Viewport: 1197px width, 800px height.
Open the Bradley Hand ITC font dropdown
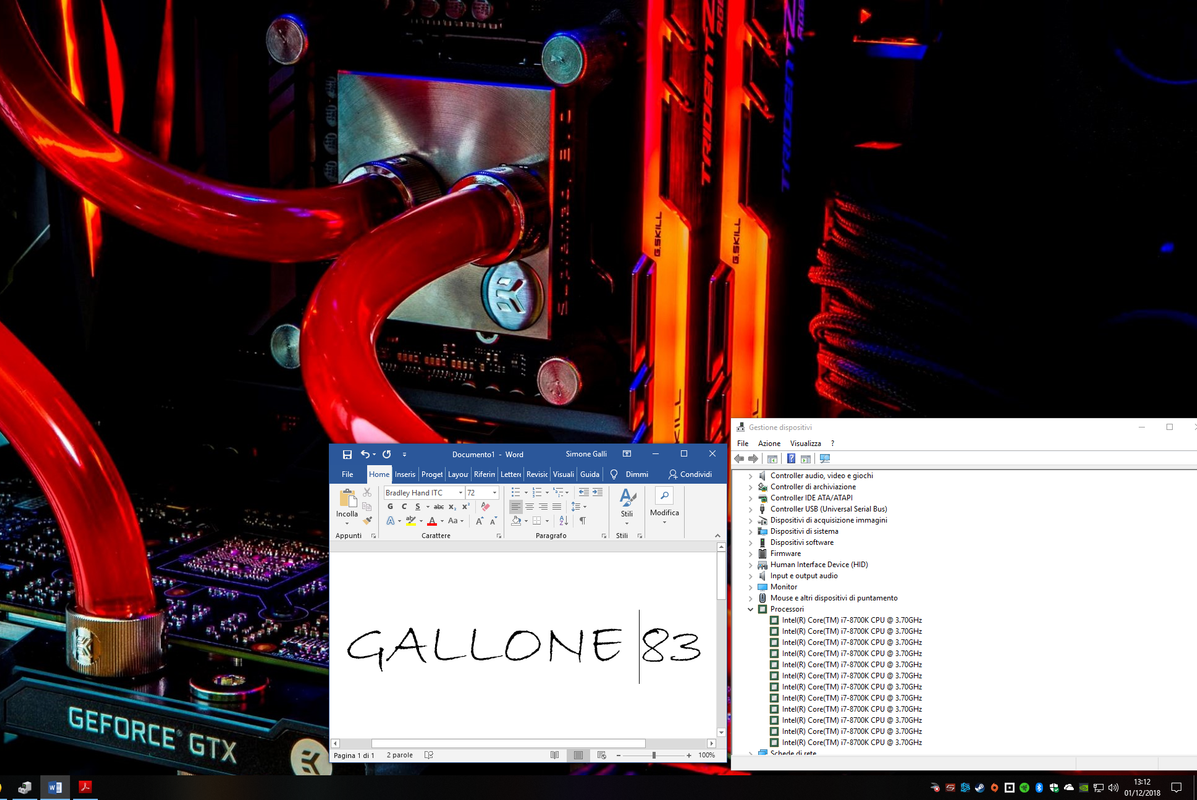pyautogui.click(x=460, y=493)
